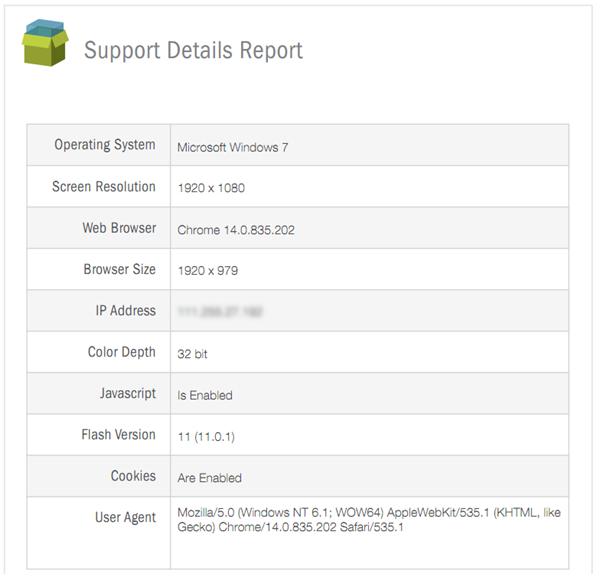This screenshot has height=574, width=600.
Task: Click the green box logo icon
Action: point(45,43)
